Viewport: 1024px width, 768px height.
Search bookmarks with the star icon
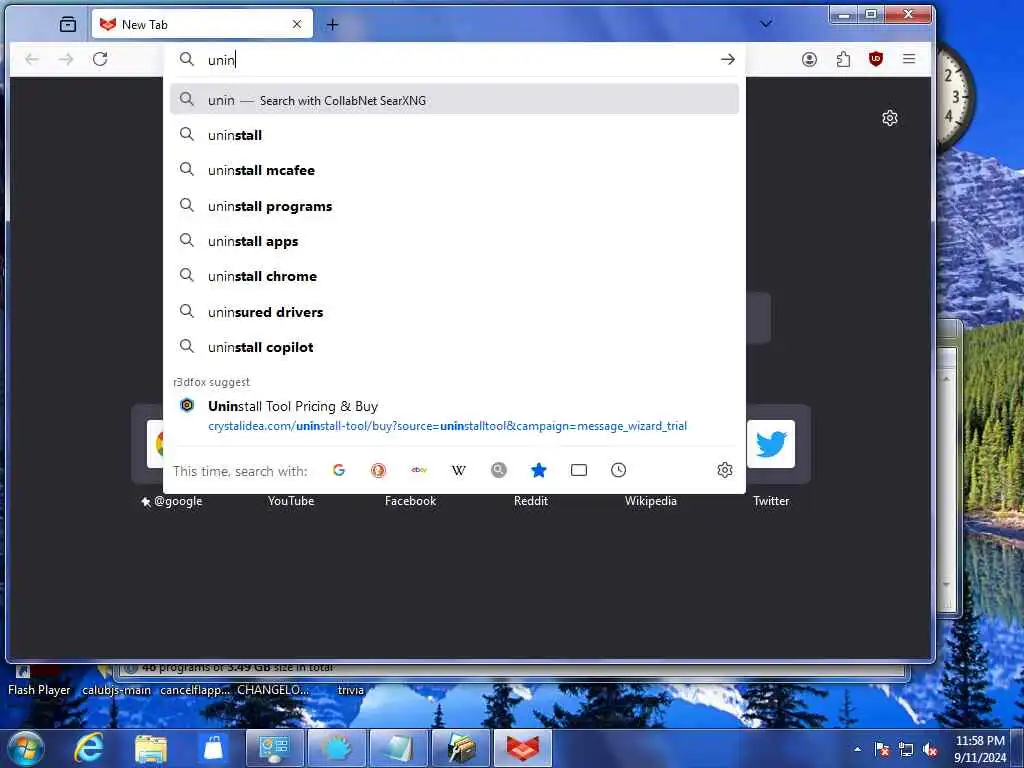coord(538,470)
